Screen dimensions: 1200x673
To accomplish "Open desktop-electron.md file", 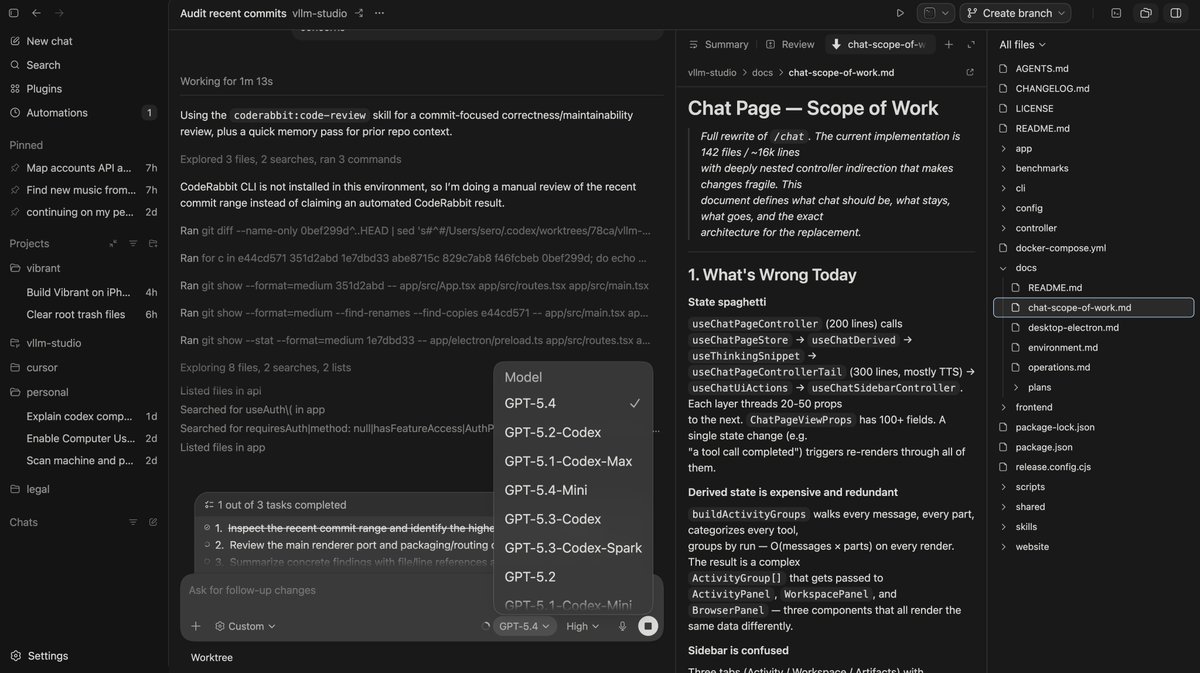I will point(1072,327).
